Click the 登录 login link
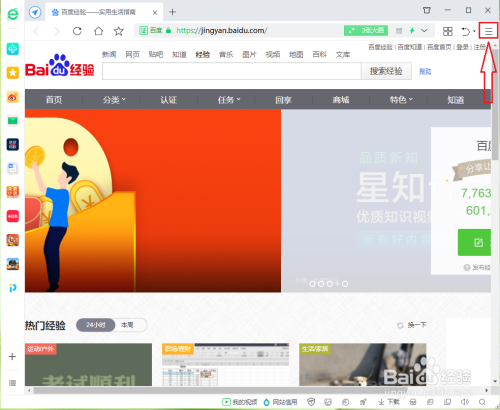500x410 pixels. [x=462, y=47]
